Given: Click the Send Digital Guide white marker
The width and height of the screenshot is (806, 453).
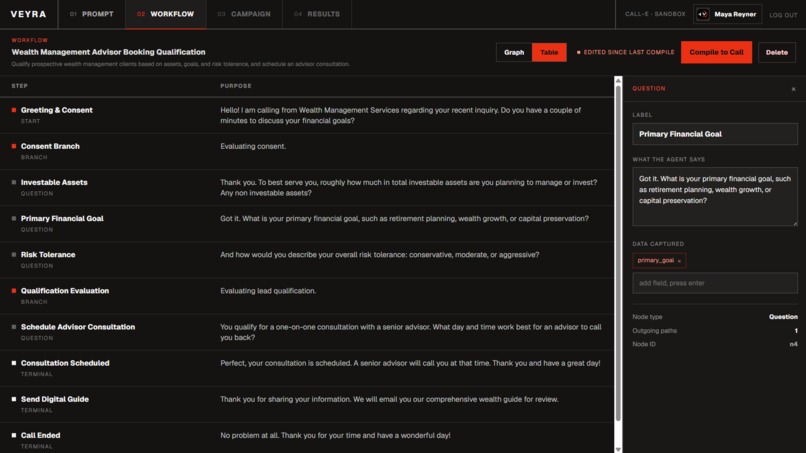Looking at the screenshot, I should pyautogui.click(x=14, y=399).
